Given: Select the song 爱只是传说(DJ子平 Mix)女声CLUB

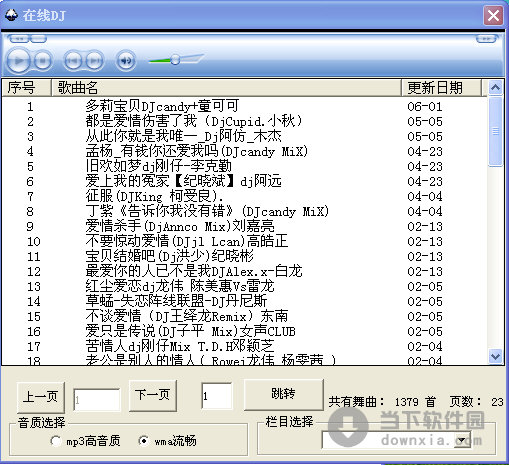Looking at the screenshot, I should pyautogui.click(x=190, y=331).
